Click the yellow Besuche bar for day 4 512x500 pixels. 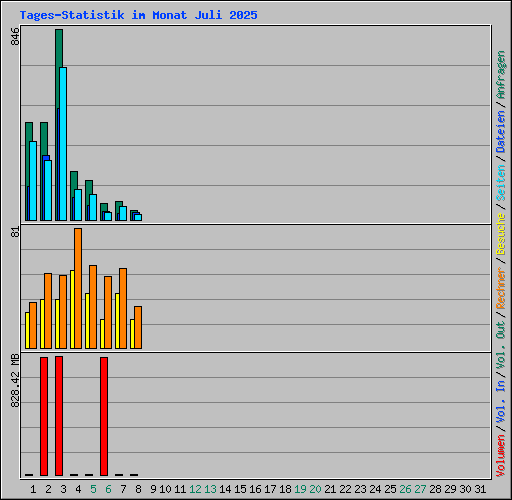72,309
